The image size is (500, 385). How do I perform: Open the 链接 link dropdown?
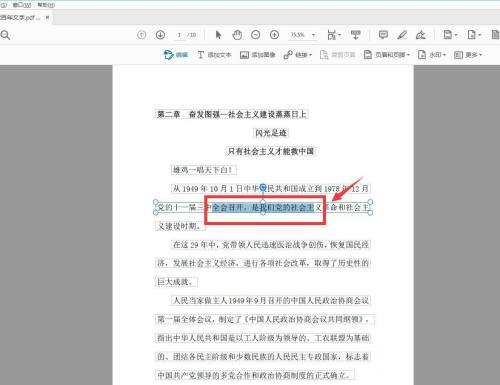298,55
